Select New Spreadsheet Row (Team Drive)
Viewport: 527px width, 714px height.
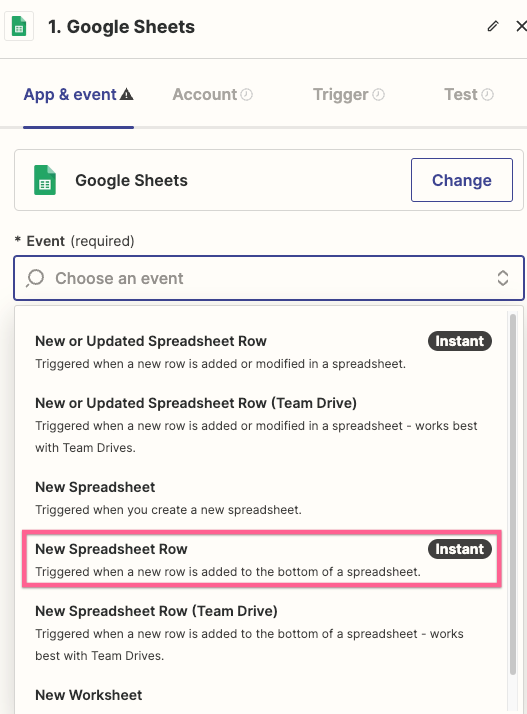click(x=263, y=632)
